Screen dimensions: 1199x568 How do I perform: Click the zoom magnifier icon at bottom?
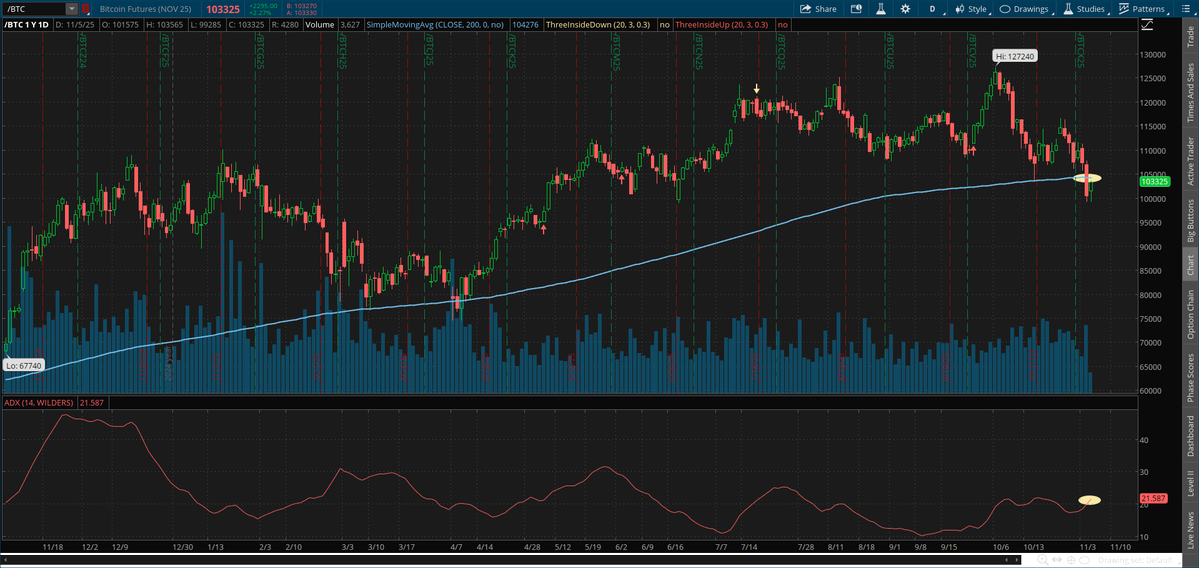[x=1041, y=561]
